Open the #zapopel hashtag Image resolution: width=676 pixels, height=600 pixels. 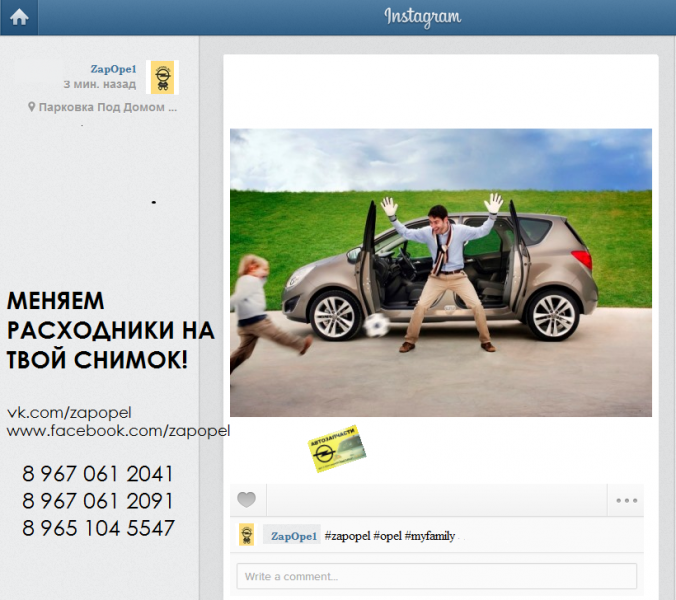[x=349, y=536]
